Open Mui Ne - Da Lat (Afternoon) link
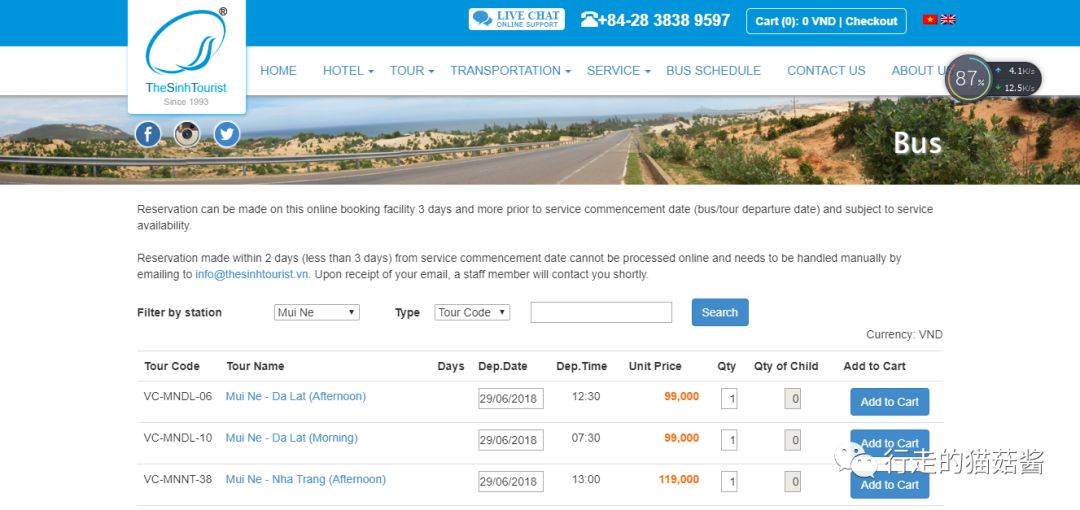1080x510 pixels. tap(295, 396)
